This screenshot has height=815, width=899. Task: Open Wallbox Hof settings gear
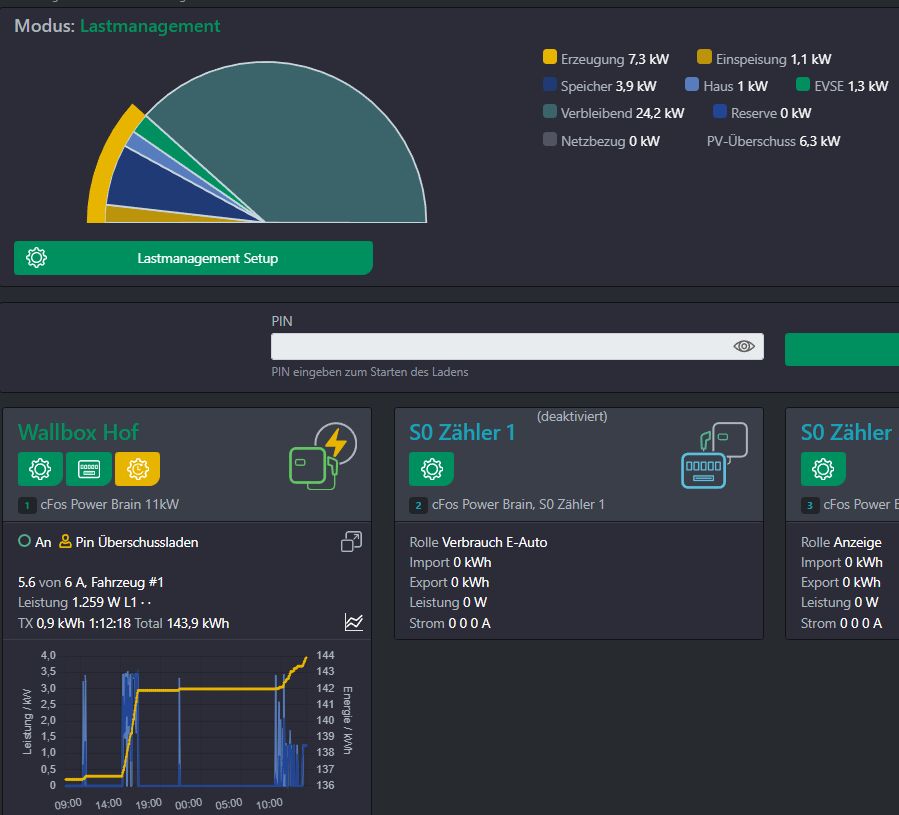coord(40,469)
